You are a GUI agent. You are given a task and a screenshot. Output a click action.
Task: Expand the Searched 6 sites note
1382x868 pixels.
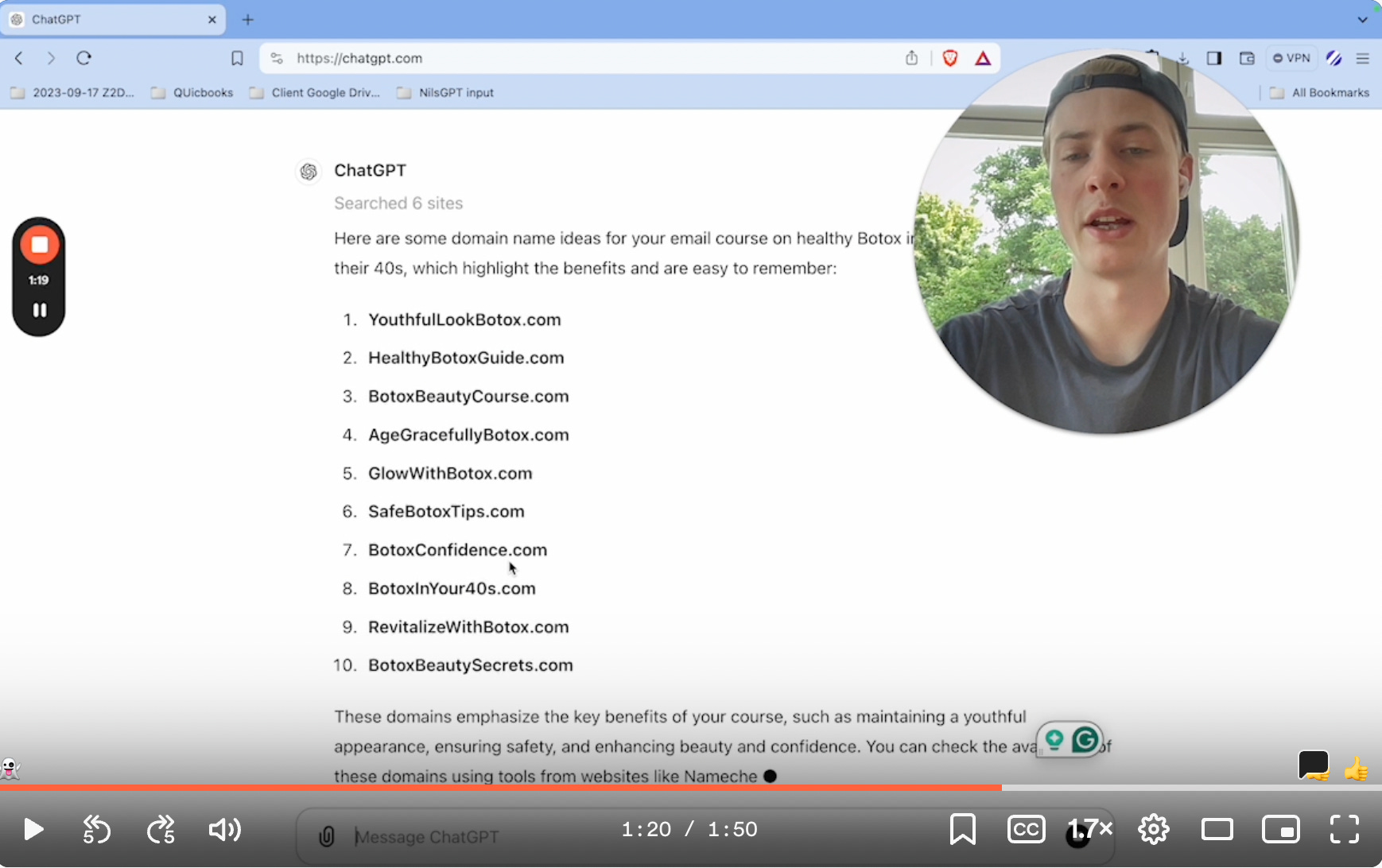pyautogui.click(x=398, y=203)
